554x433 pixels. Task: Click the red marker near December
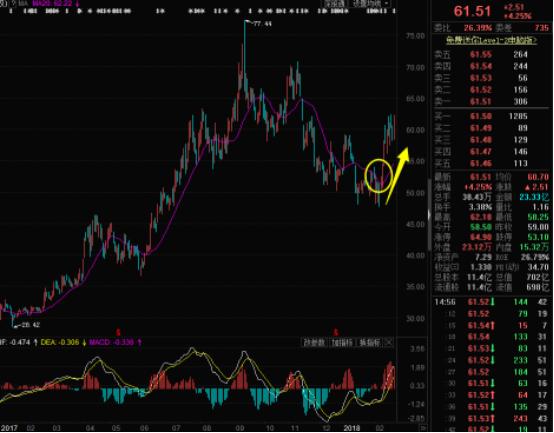tap(336, 332)
